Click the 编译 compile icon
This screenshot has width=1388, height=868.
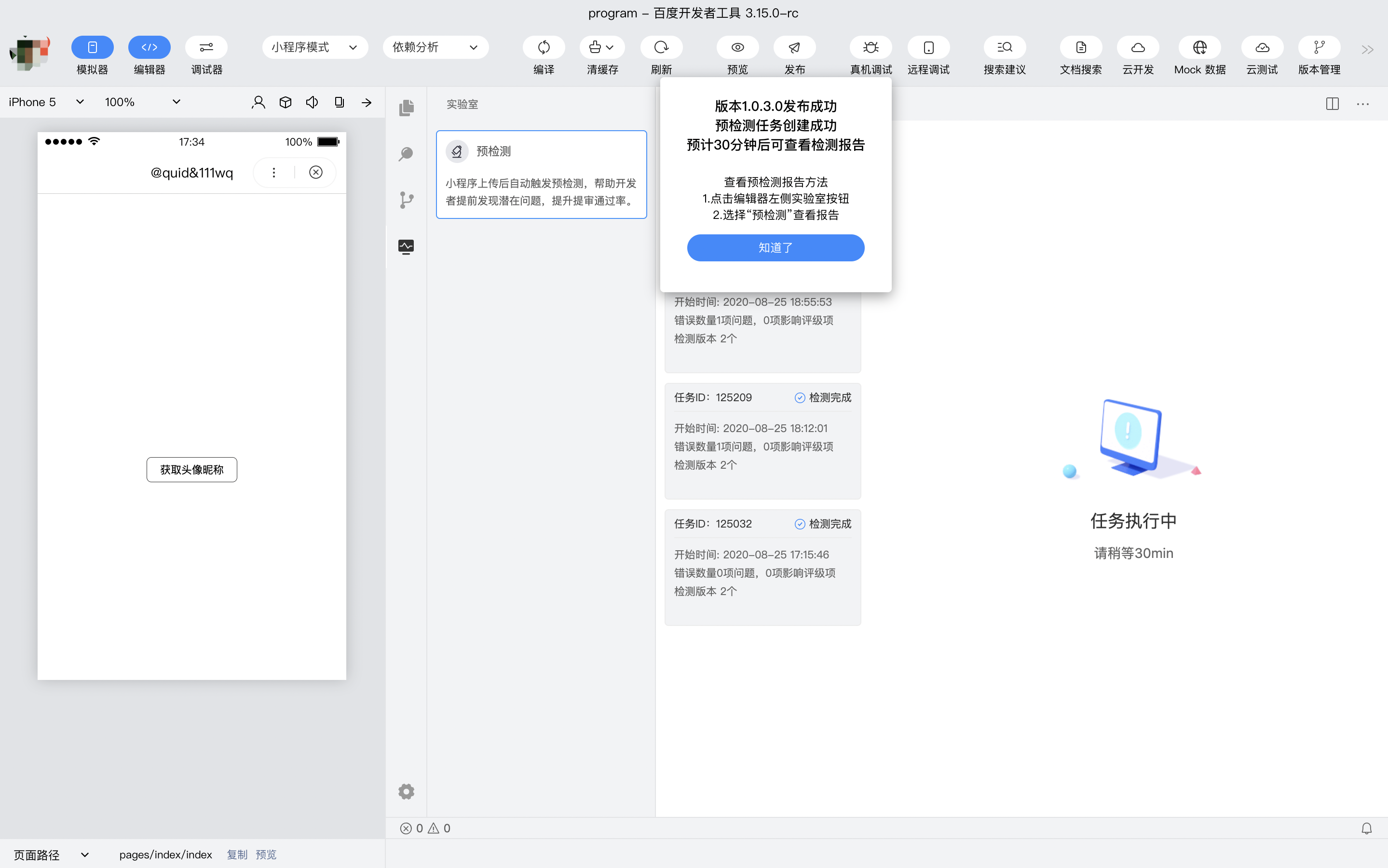pos(544,47)
